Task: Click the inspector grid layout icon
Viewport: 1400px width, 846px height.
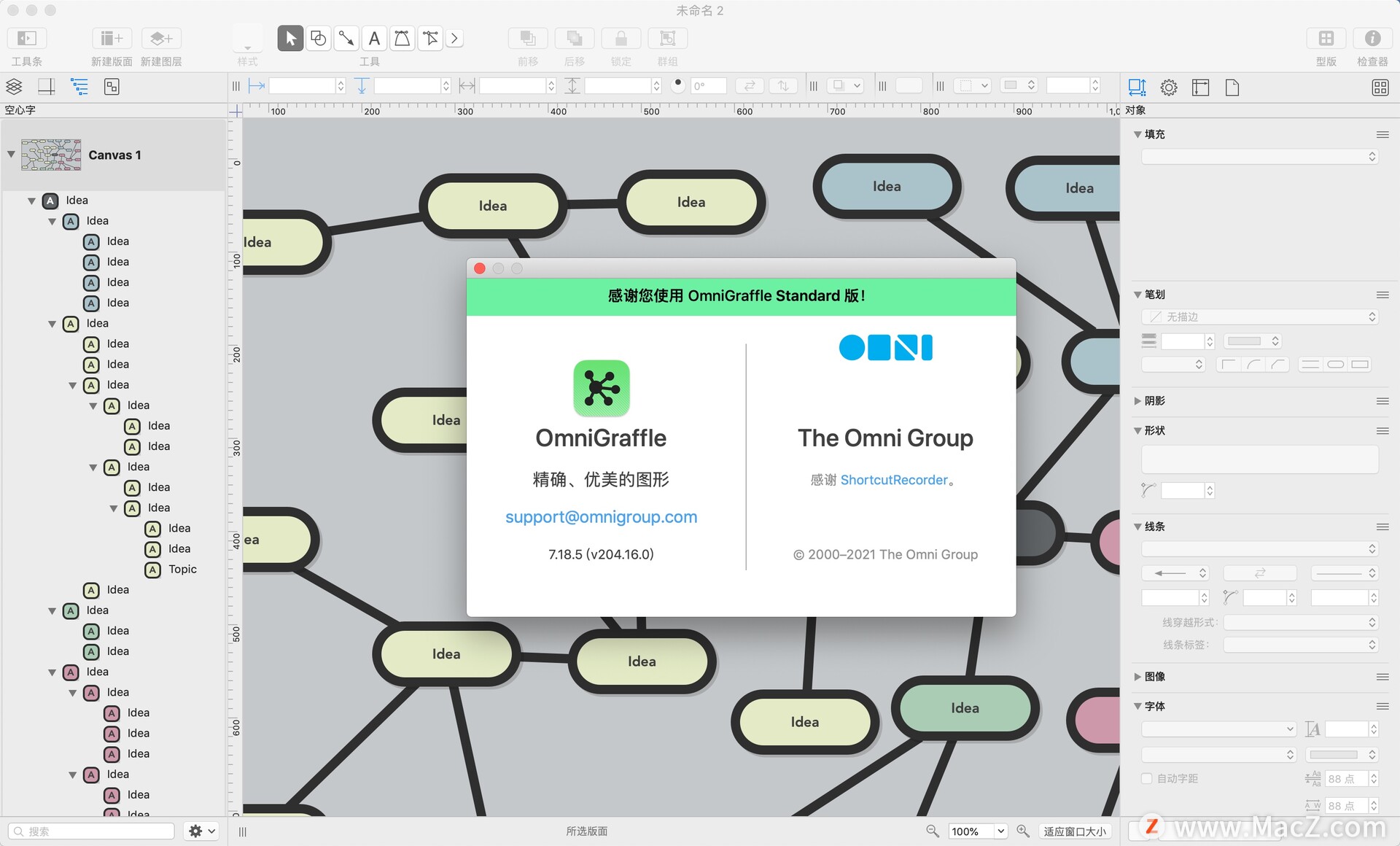Action: [1380, 88]
